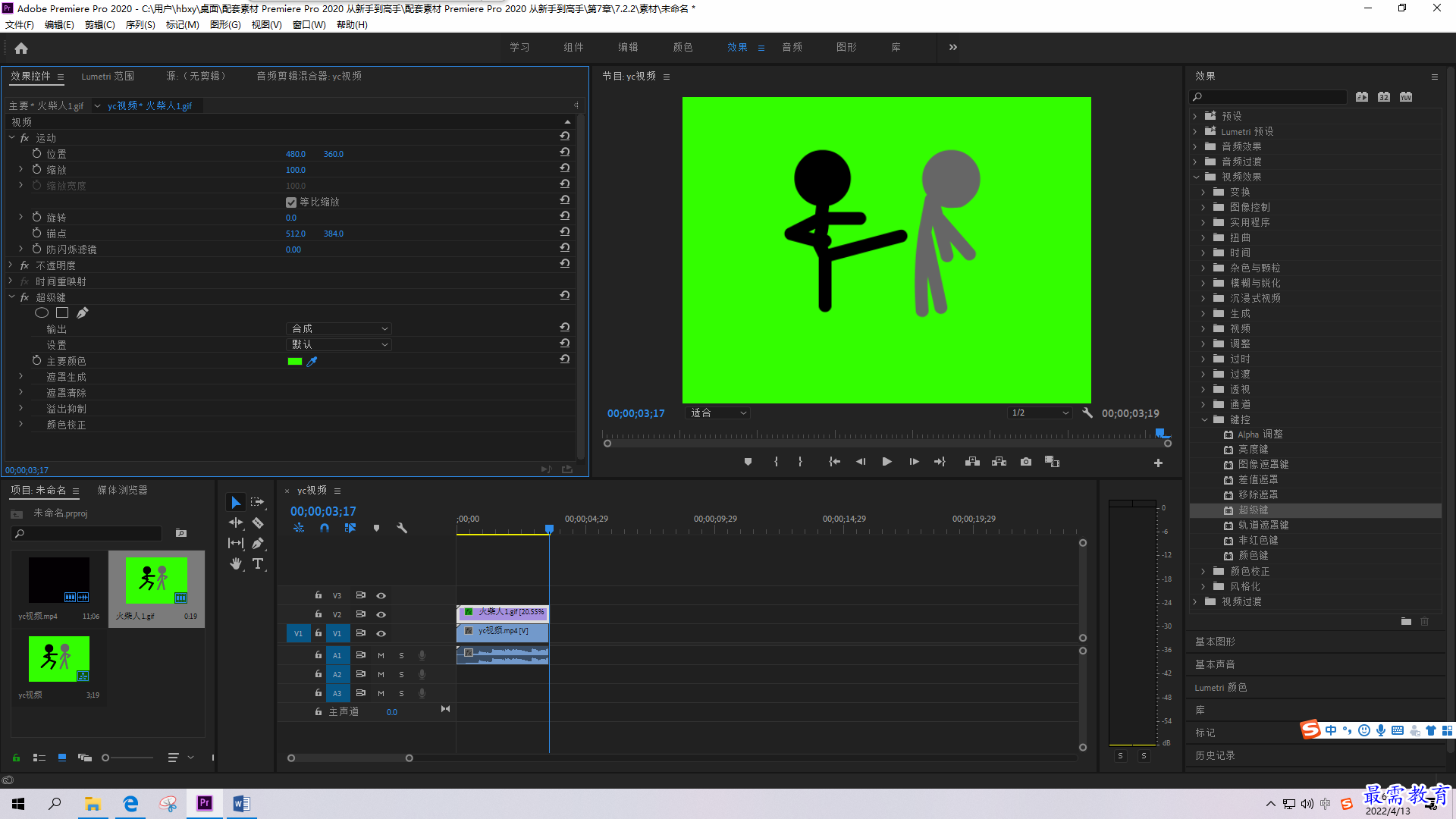Click the key color green swatch

(x=295, y=362)
